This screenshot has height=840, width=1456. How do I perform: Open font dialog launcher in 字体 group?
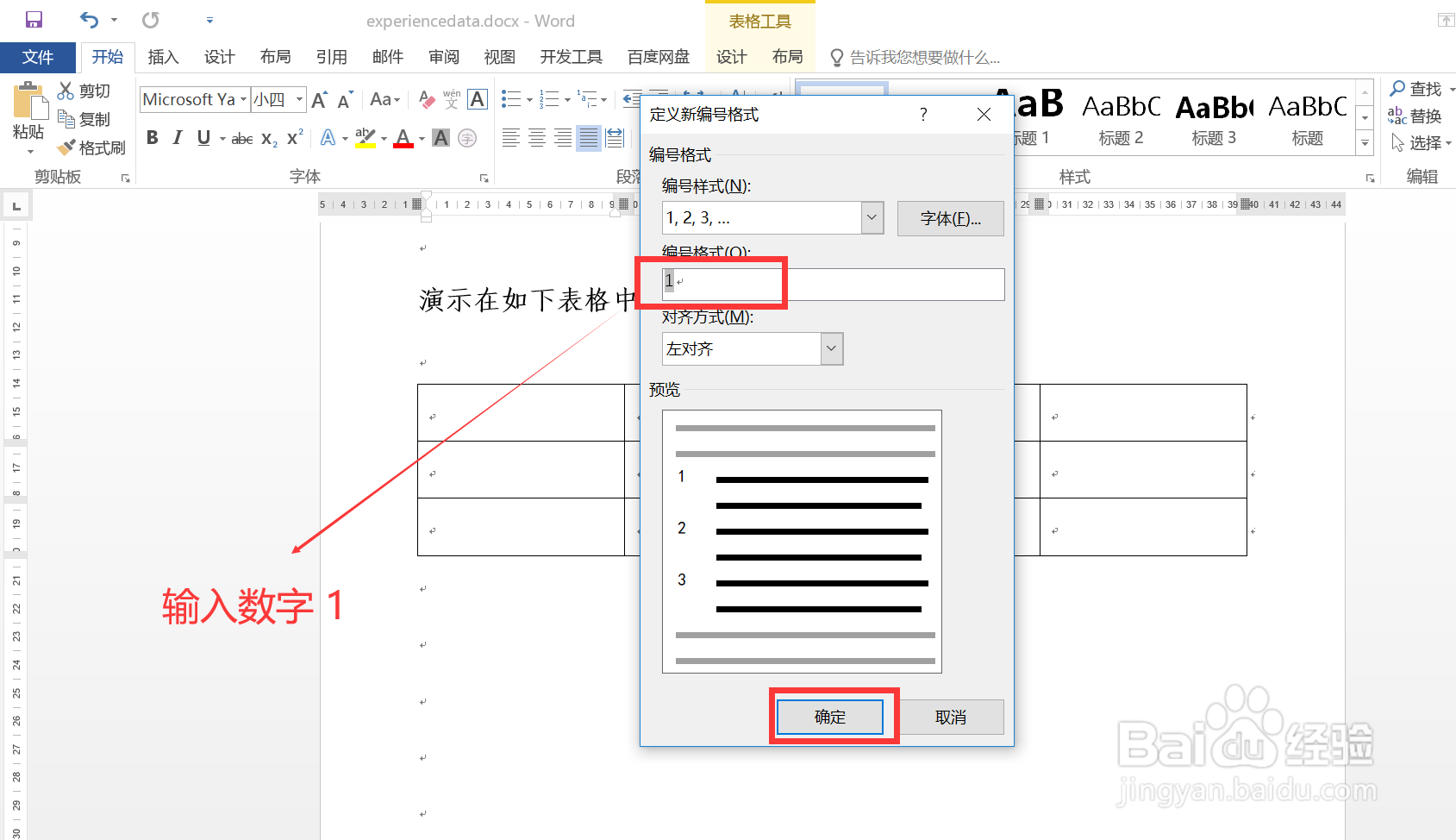pos(484,178)
